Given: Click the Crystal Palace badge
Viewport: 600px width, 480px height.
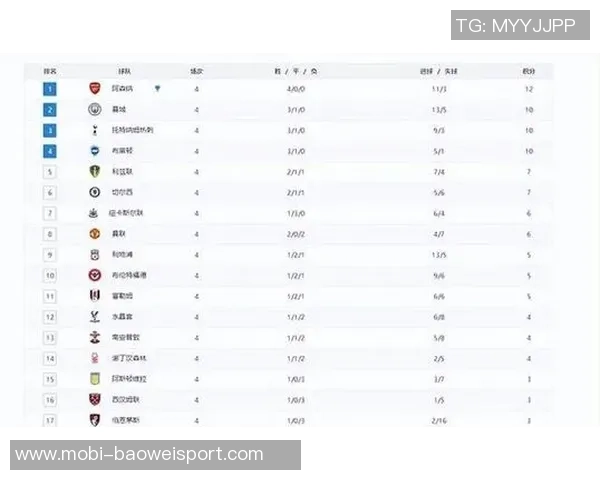Looking at the screenshot, I should click(95, 316).
